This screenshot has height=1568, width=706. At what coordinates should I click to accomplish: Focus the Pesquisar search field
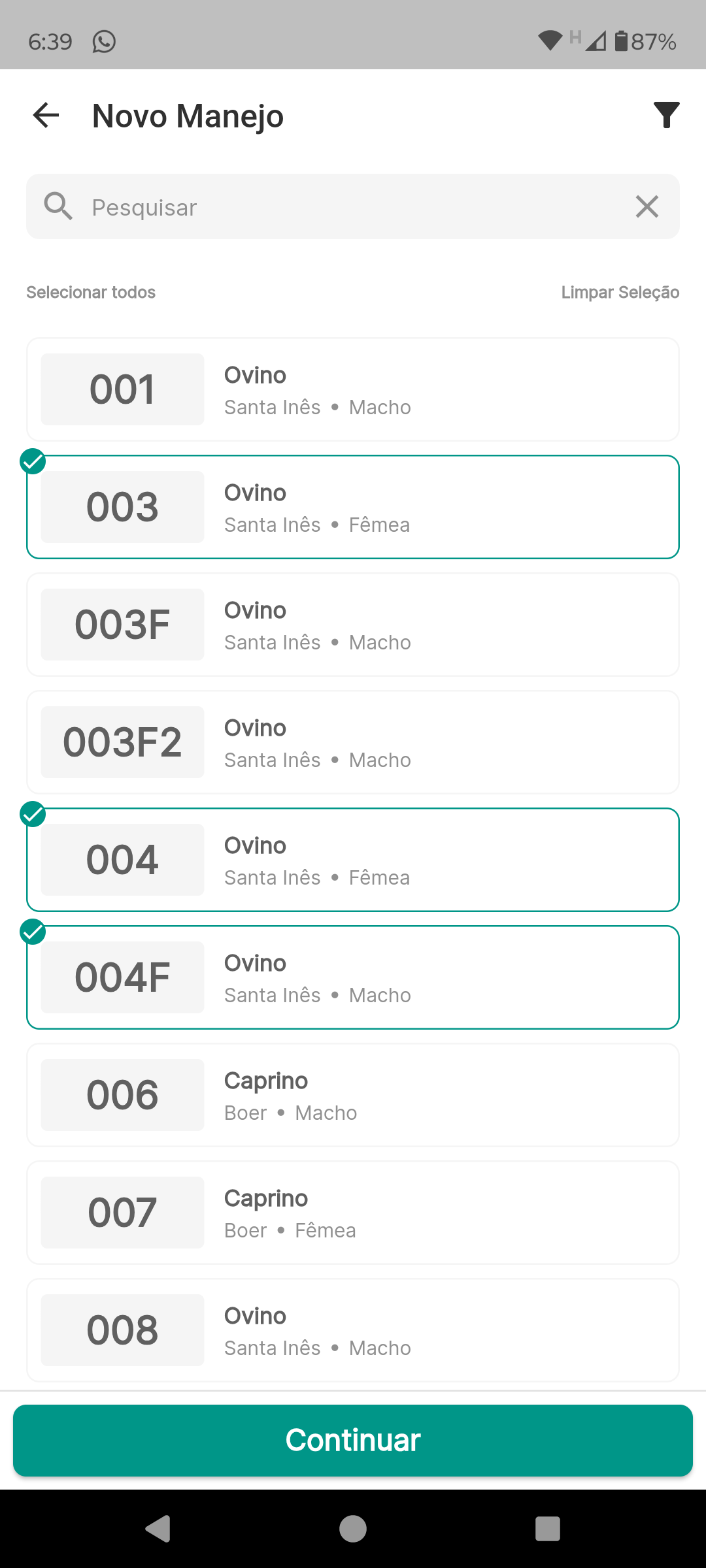coord(353,206)
